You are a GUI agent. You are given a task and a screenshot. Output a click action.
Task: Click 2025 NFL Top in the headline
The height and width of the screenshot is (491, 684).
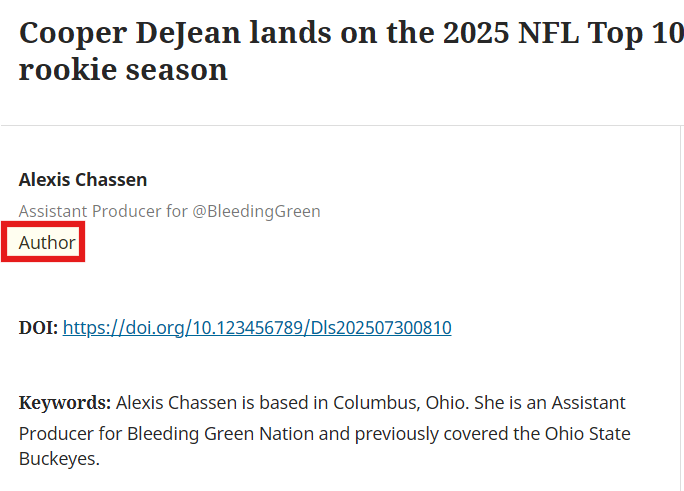(x=543, y=33)
